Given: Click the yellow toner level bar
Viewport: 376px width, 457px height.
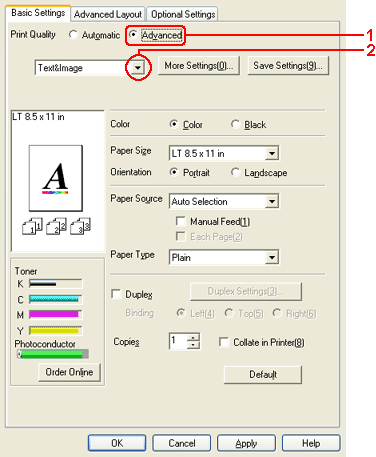Looking at the screenshot, I should tap(55, 330).
